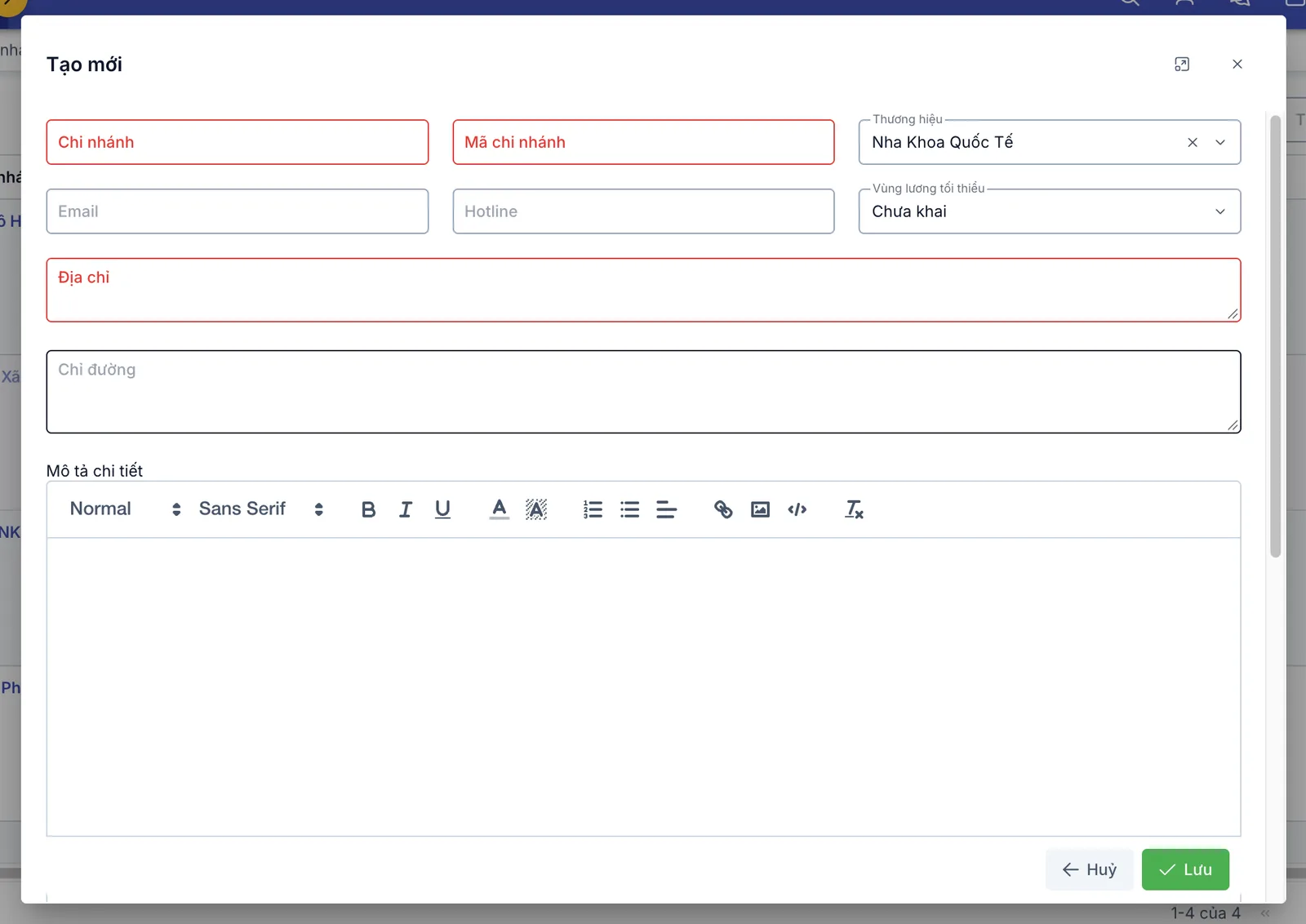
Task: Save the new branch with Lưu
Action: coord(1185,869)
